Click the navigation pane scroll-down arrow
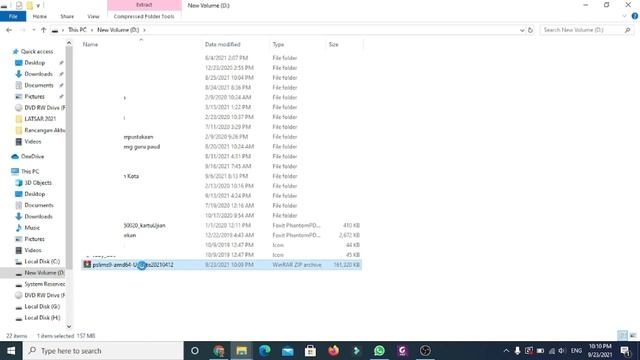 point(69,326)
